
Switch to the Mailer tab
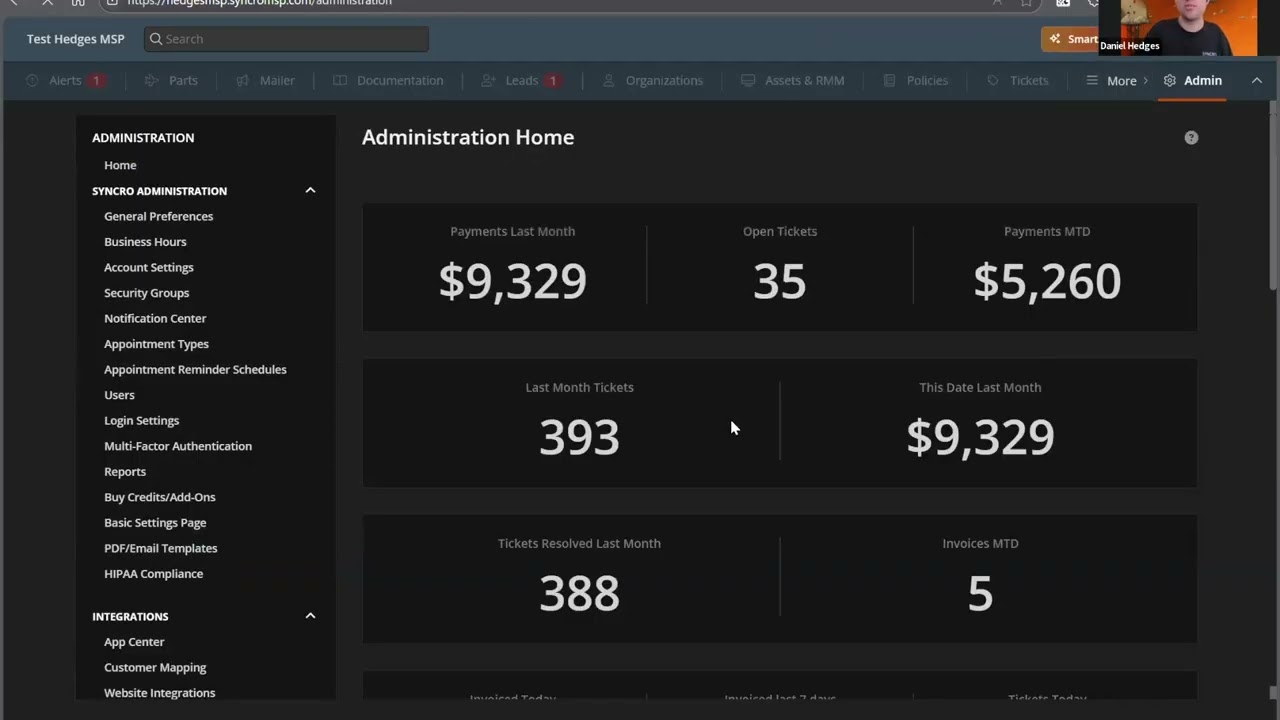tap(265, 80)
